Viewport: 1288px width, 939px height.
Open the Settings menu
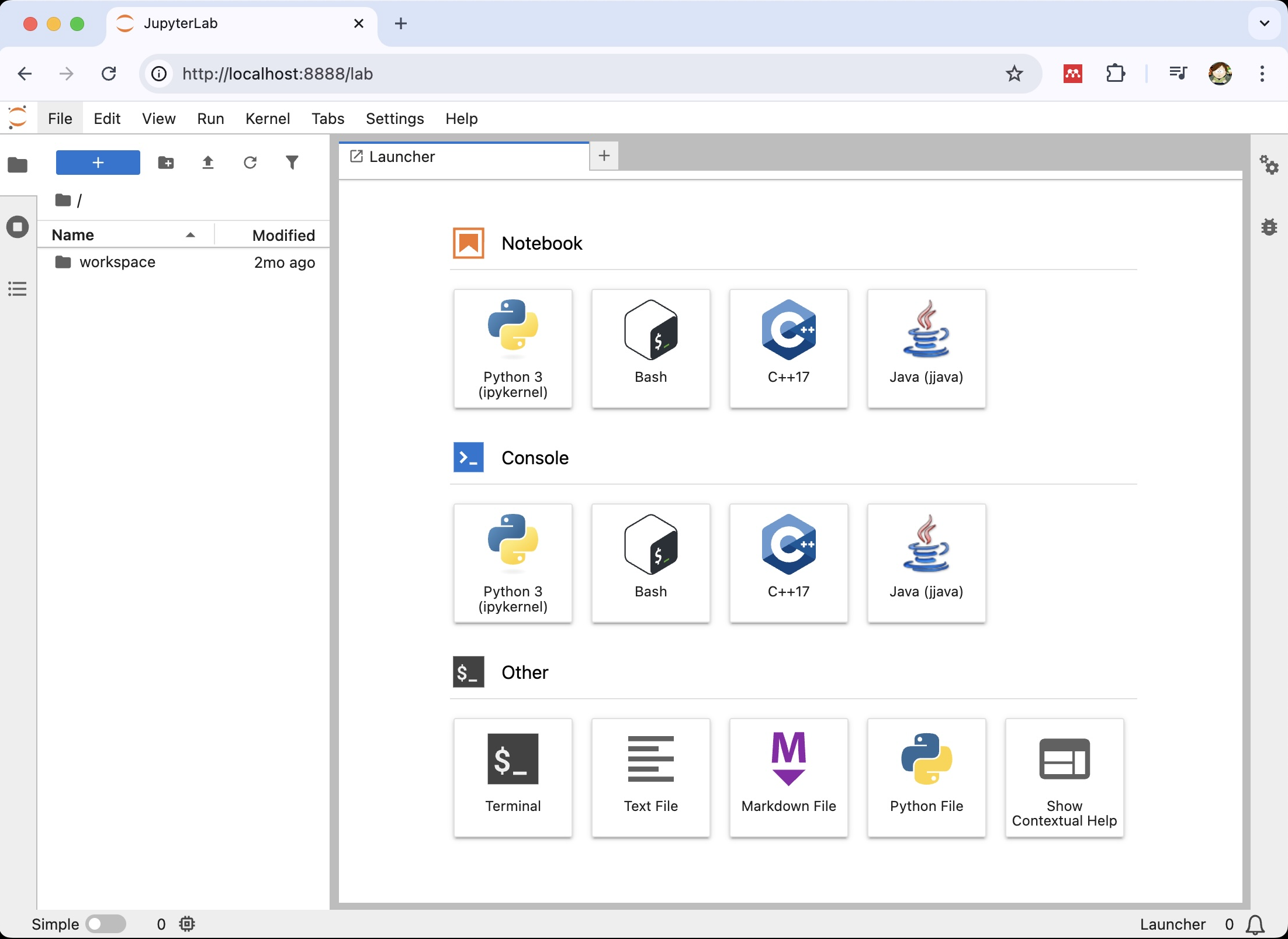click(395, 119)
